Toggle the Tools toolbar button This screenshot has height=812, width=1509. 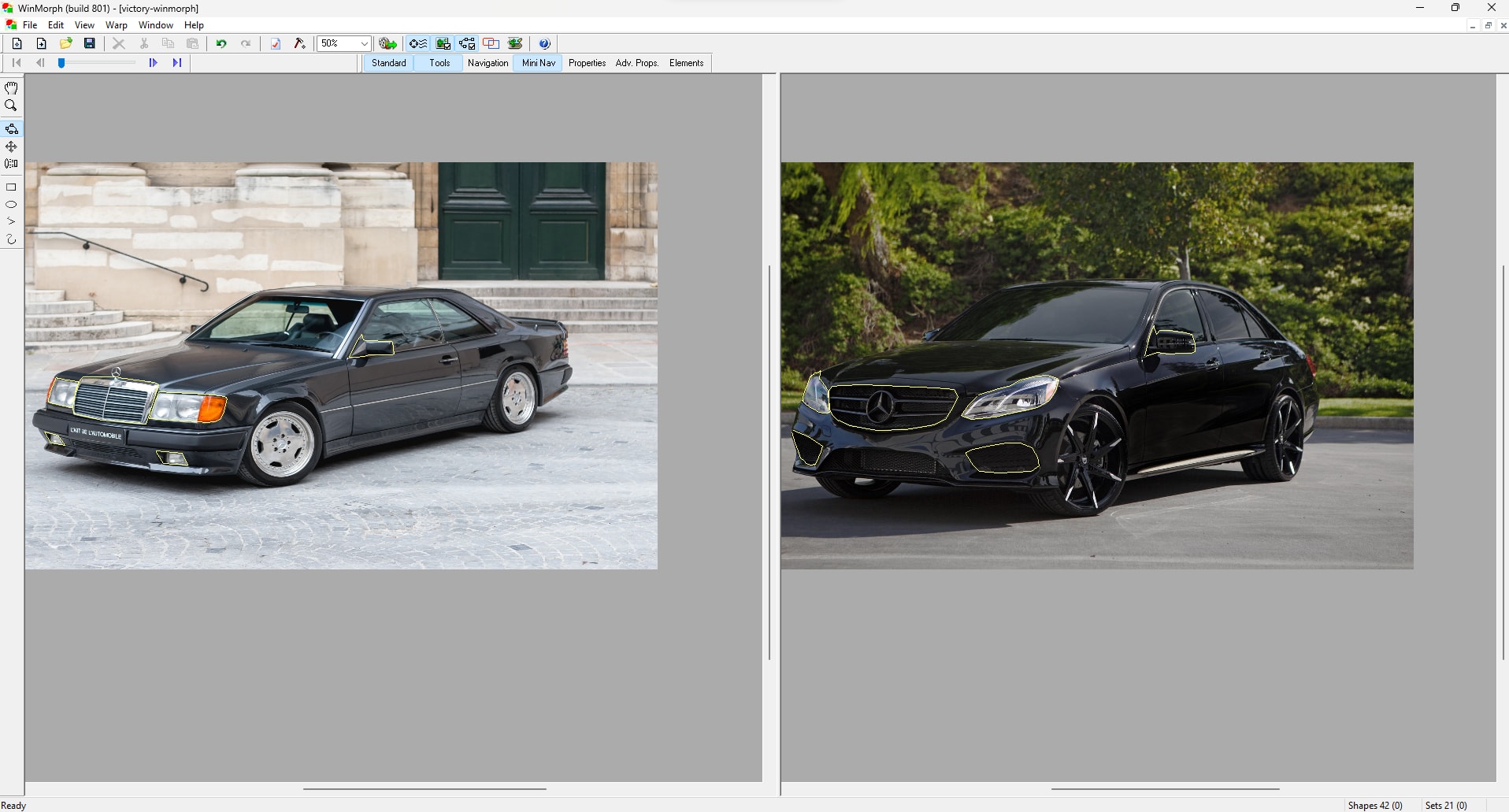(439, 63)
